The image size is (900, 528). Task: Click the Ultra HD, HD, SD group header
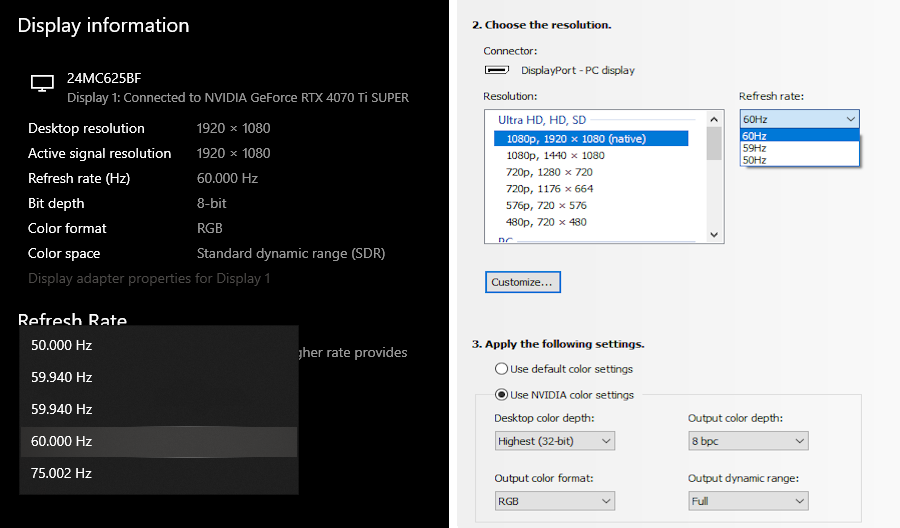(x=542, y=119)
